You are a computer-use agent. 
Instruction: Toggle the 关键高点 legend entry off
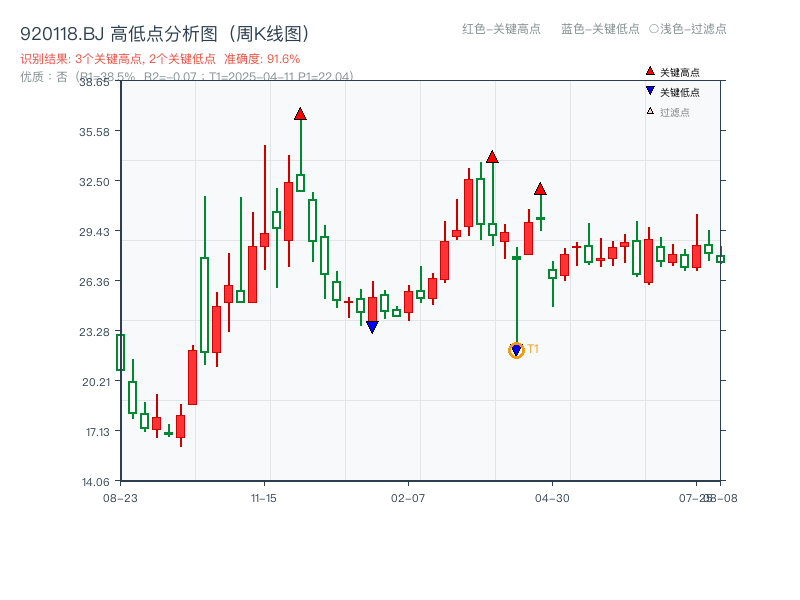tap(672, 70)
